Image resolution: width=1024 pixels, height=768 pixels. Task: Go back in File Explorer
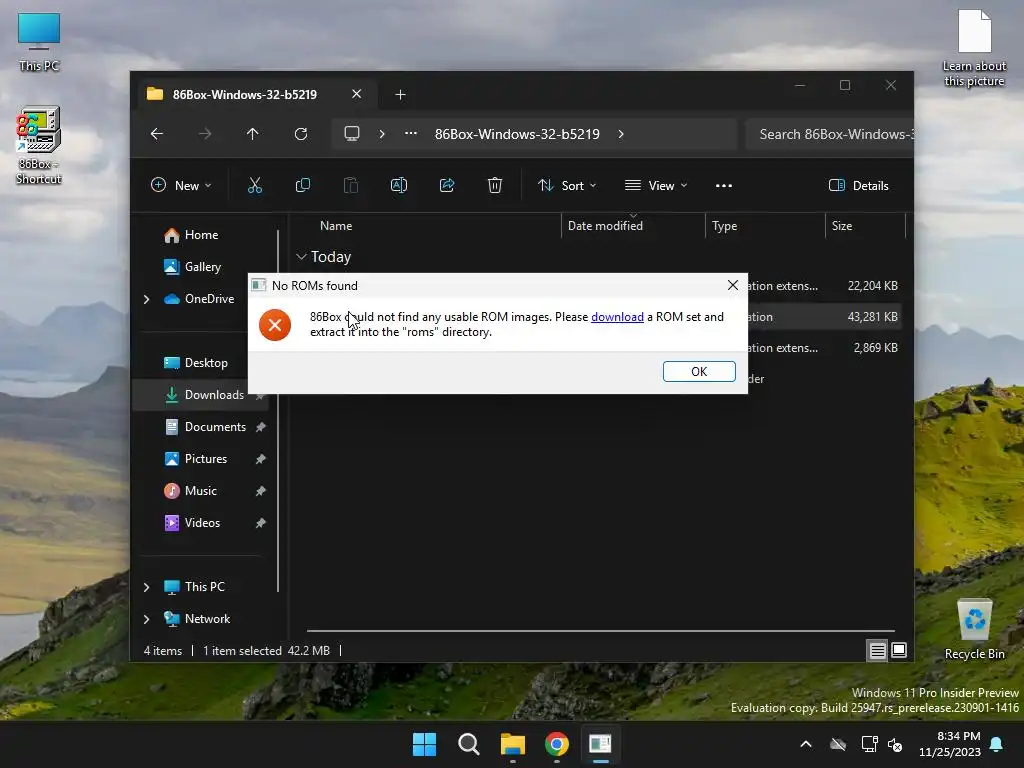pos(157,134)
